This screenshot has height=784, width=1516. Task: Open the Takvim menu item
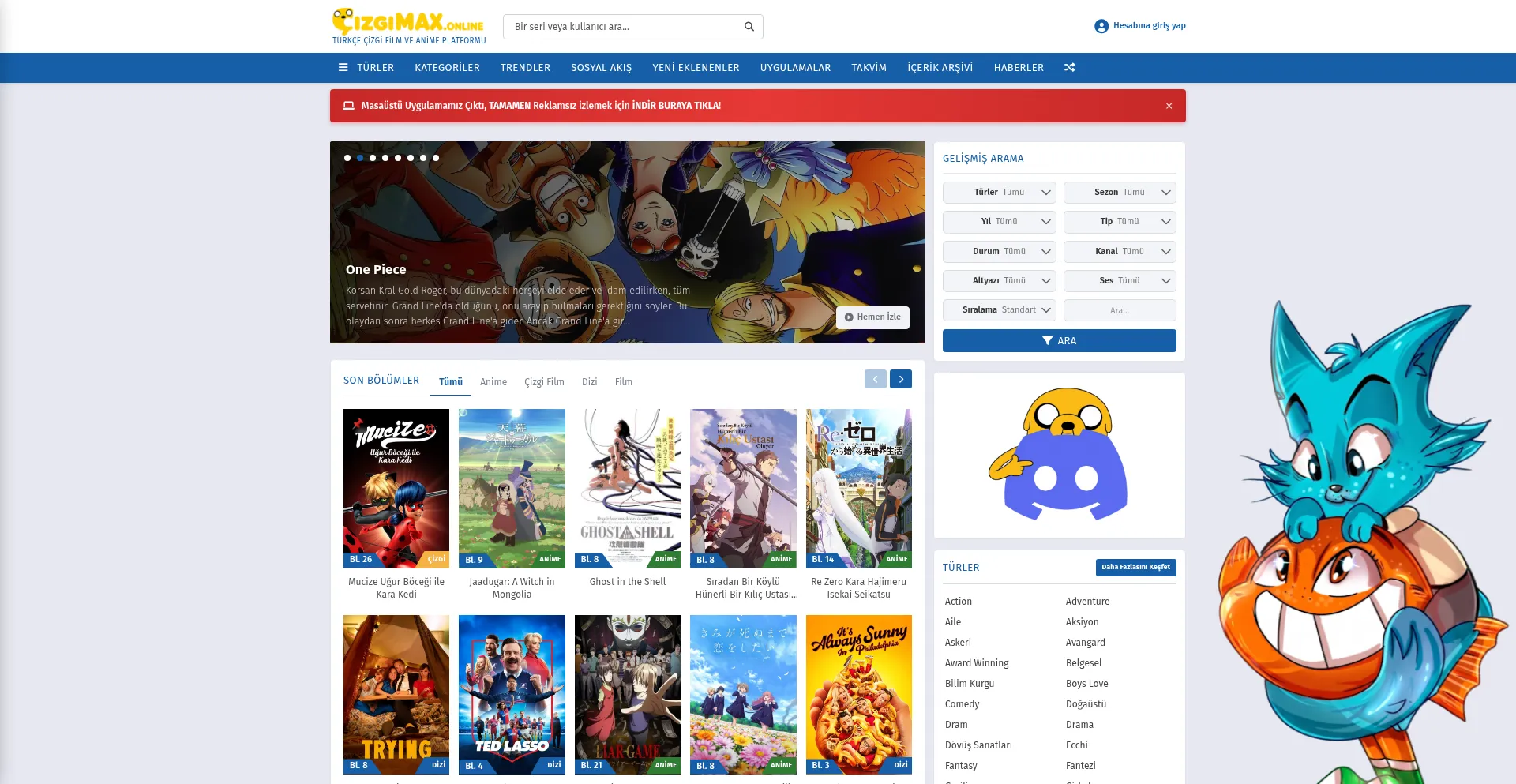(869, 68)
